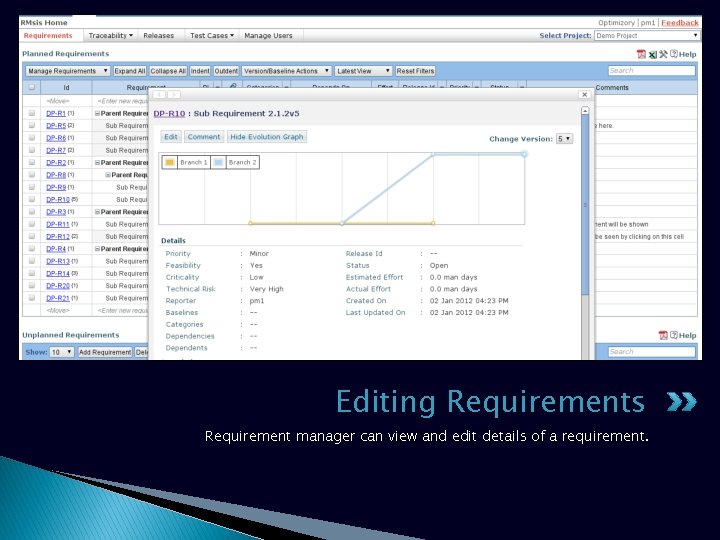
Task: Open the DP-R20 requirement link
Action: point(58,286)
